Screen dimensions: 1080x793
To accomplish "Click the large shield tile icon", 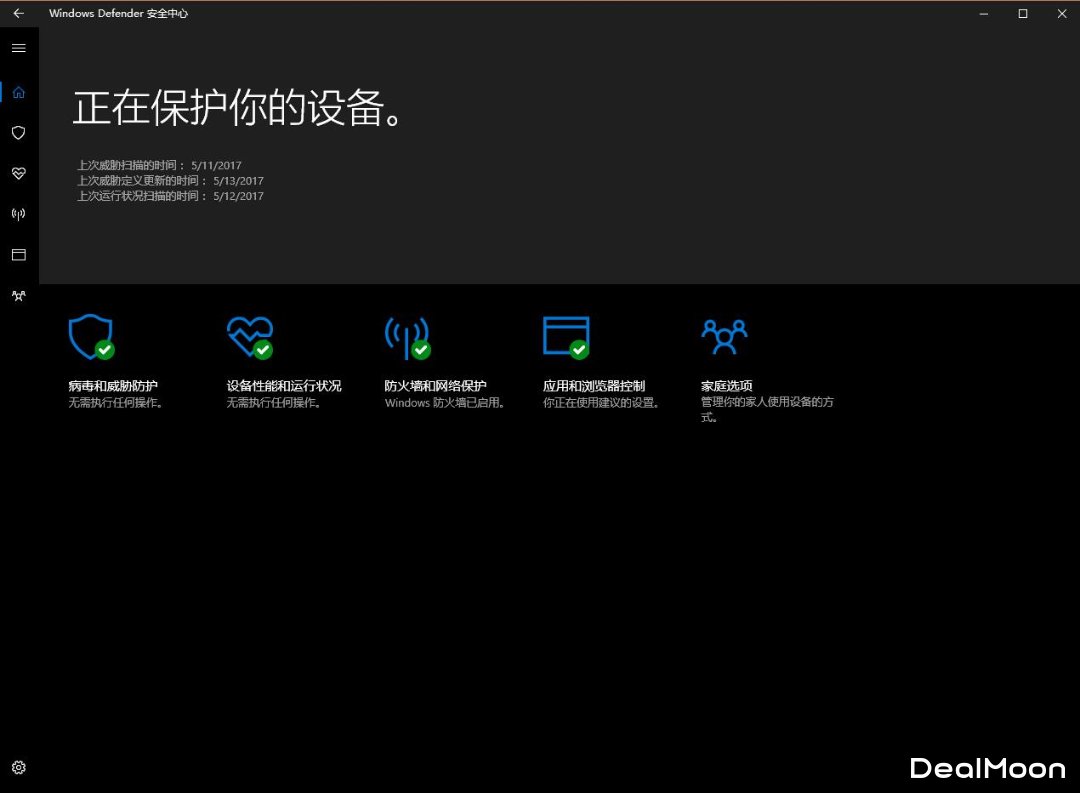I will [90, 337].
